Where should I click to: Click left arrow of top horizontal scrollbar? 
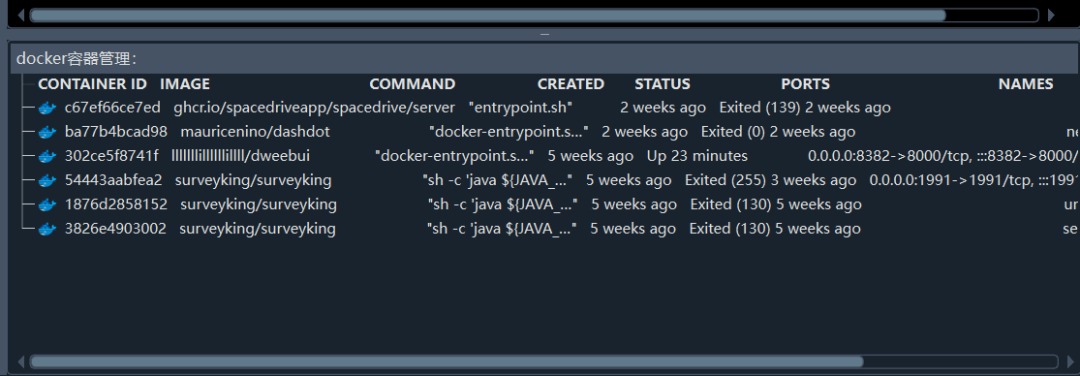click(x=21, y=15)
